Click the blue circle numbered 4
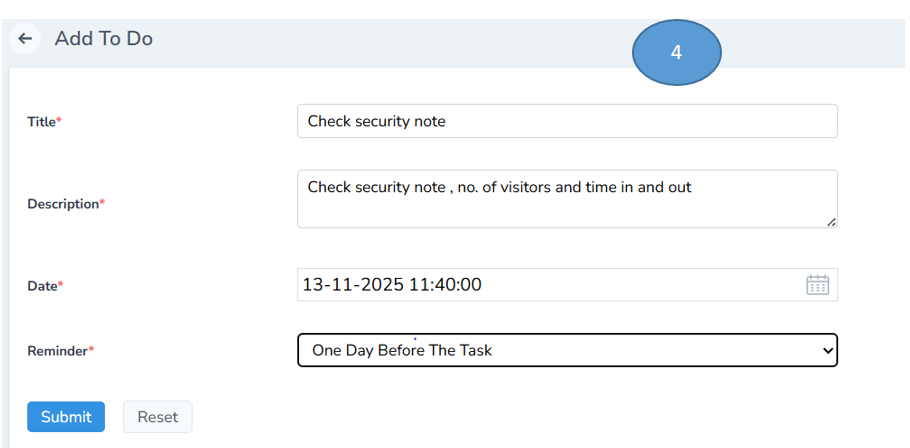This screenshot has height=448, width=910. (676, 53)
